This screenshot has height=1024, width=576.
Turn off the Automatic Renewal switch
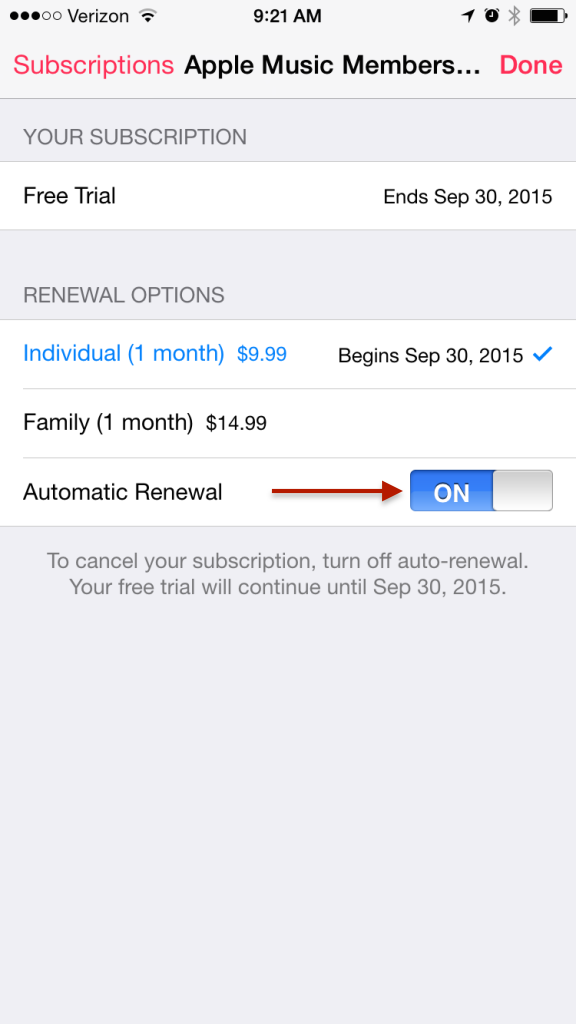coord(481,491)
